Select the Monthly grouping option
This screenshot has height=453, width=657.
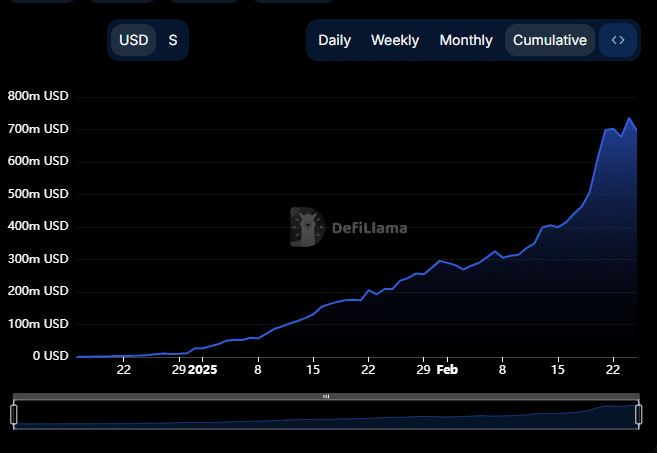click(x=466, y=40)
